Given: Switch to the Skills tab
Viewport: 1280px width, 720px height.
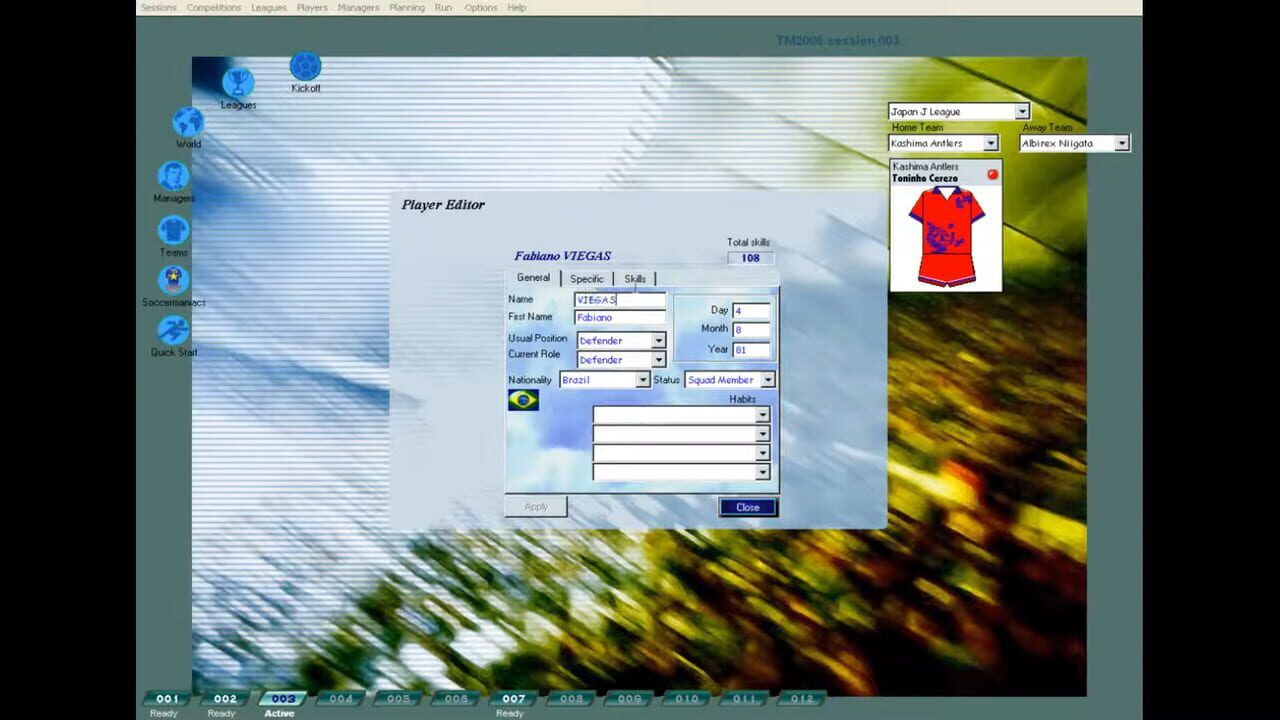Looking at the screenshot, I should (635, 279).
